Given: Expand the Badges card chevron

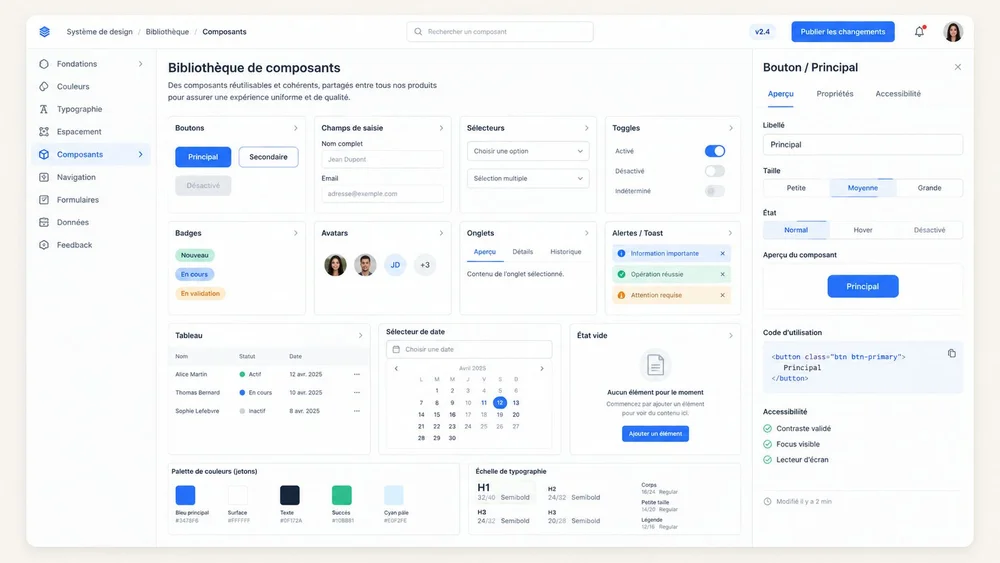Looking at the screenshot, I should pyautogui.click(x=295, y=233).
